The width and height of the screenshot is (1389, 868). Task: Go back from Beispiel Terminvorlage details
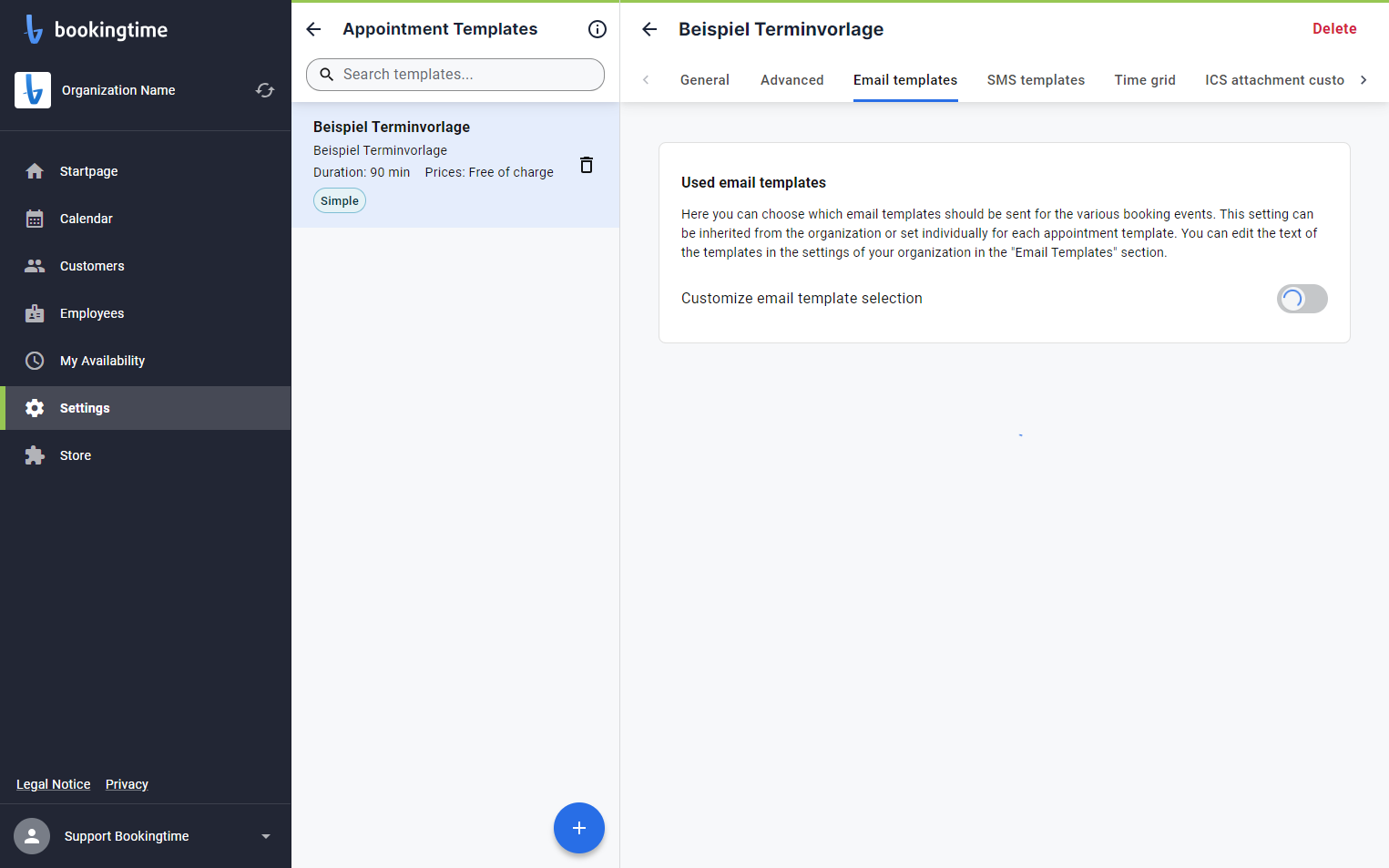pyautogui.click(x=649, y=29)
